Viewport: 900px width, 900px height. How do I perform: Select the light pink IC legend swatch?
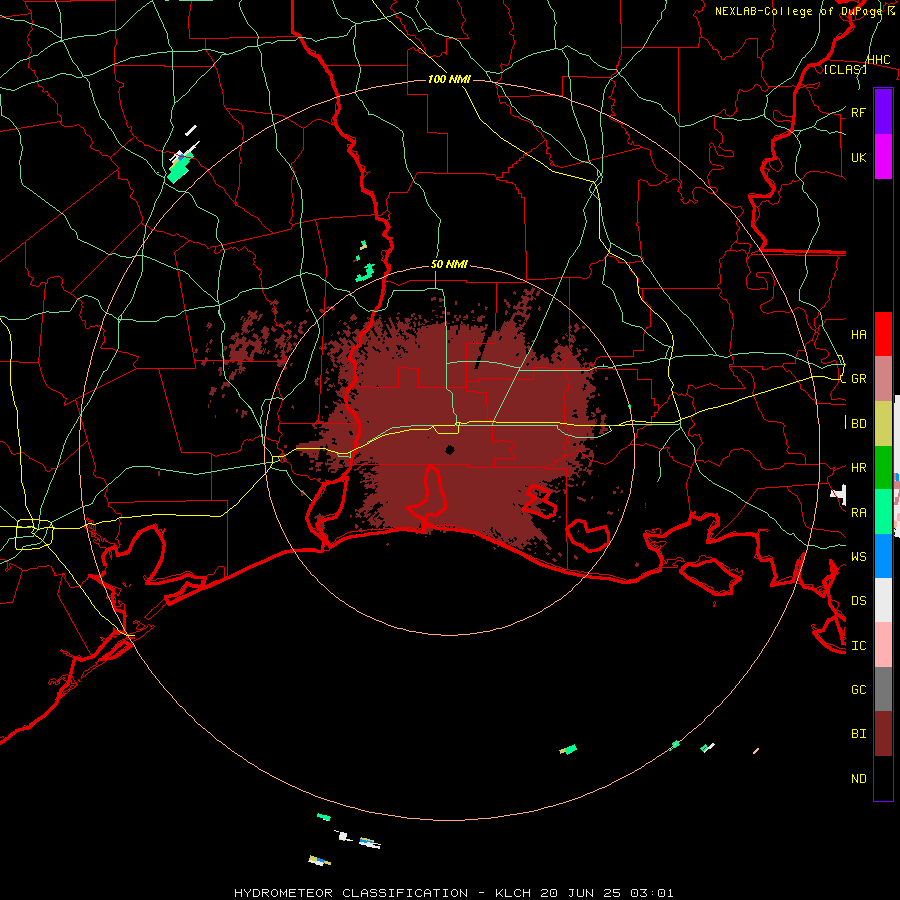(883, 645)
